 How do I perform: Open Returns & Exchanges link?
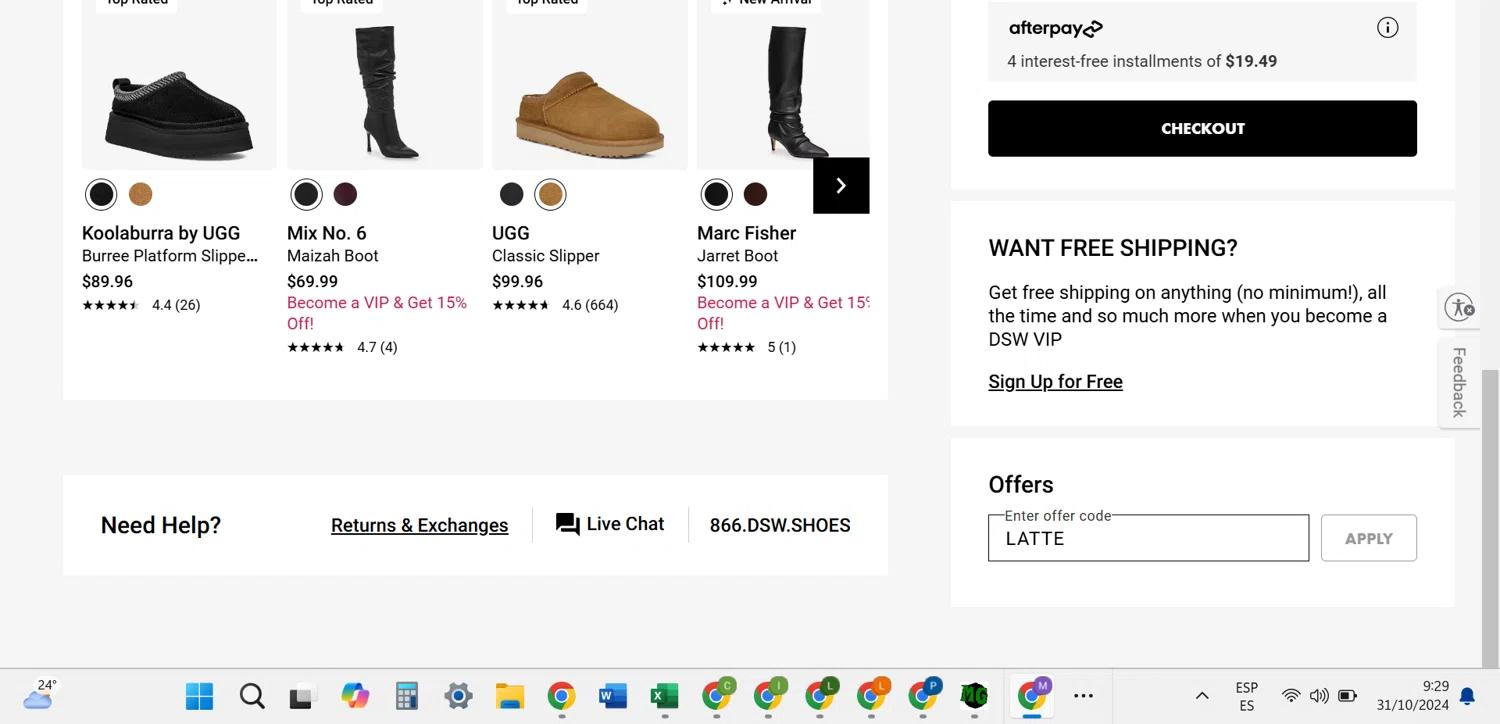click(x=419, y=525)
